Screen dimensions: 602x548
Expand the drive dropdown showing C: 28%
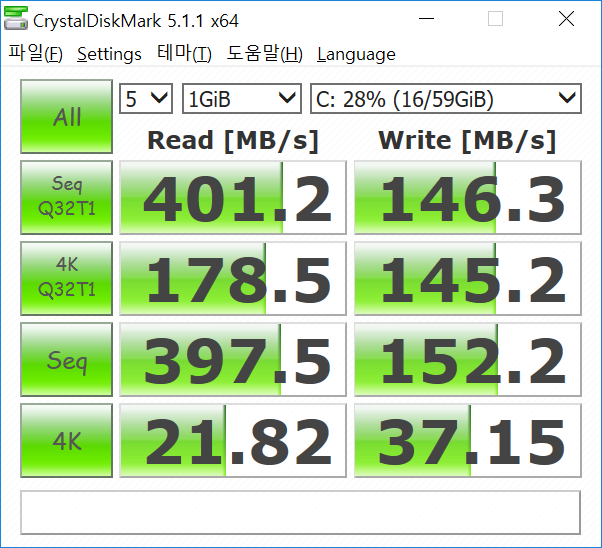(446, 99)
